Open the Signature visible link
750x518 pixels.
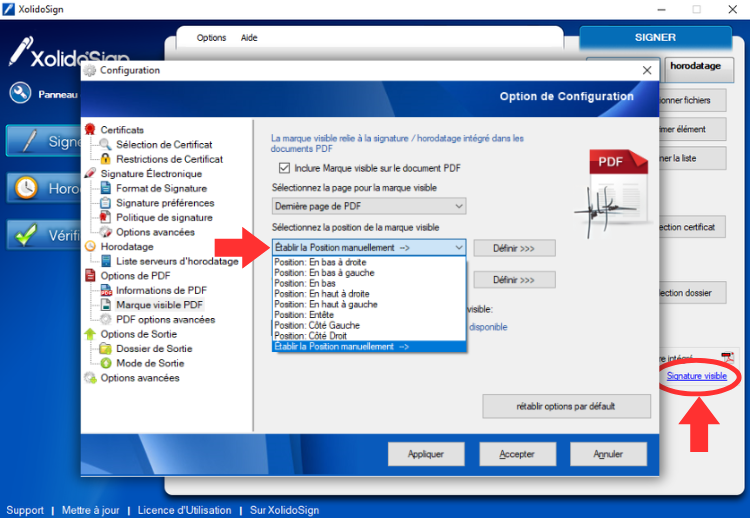pyautogui.click(x=697, y=376)
